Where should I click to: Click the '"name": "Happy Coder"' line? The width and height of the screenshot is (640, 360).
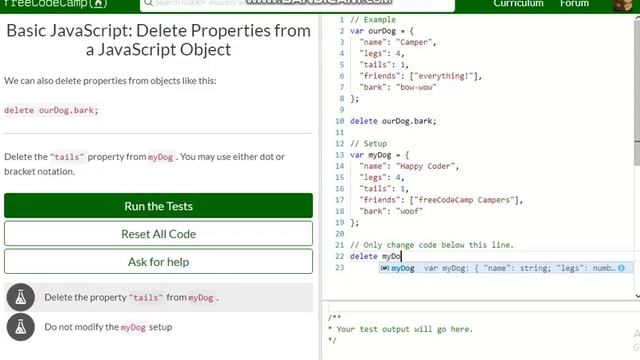[x=409, y=166]
